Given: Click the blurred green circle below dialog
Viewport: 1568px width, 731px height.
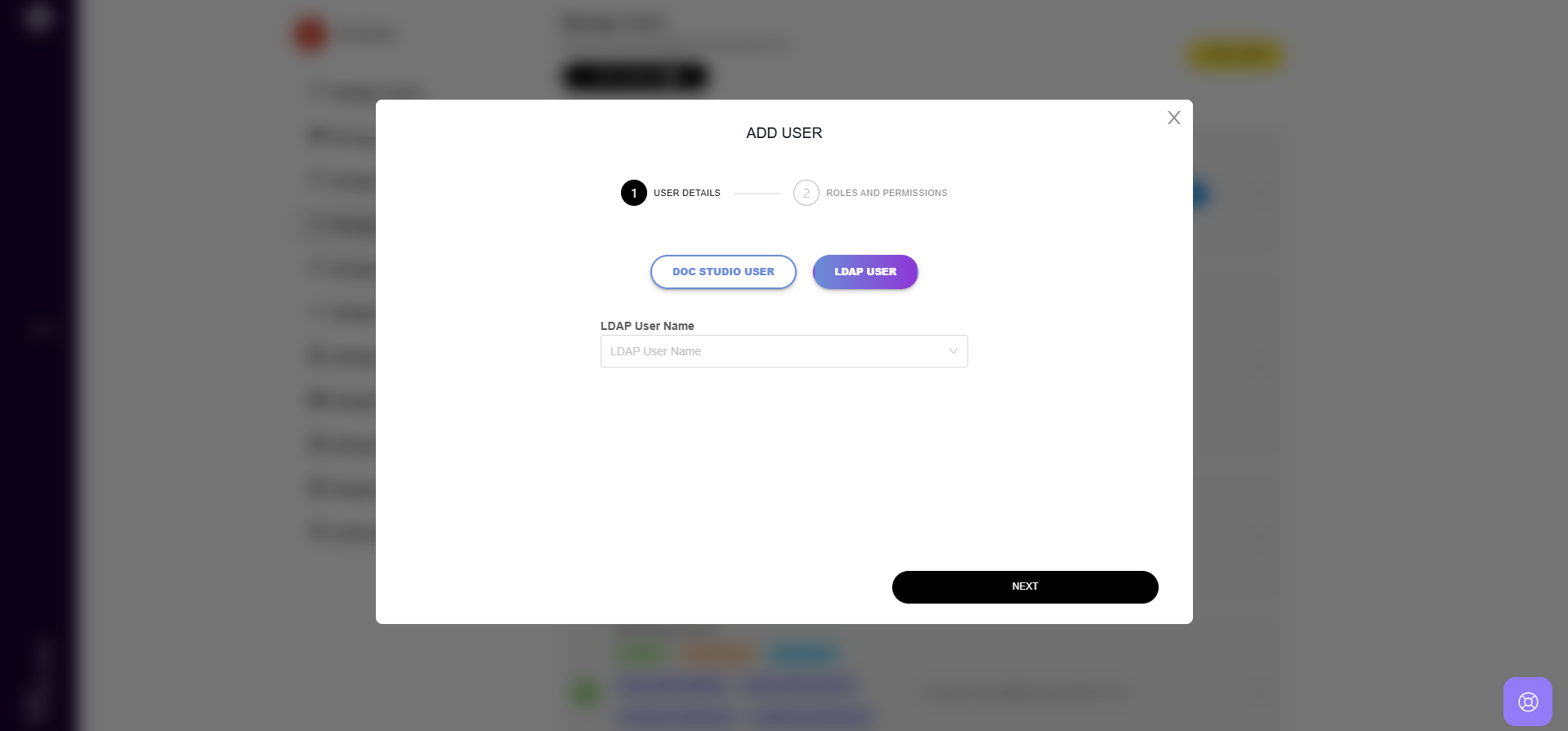Looking at the screenshot, I should pyautogui.click(x=586, y=693).
